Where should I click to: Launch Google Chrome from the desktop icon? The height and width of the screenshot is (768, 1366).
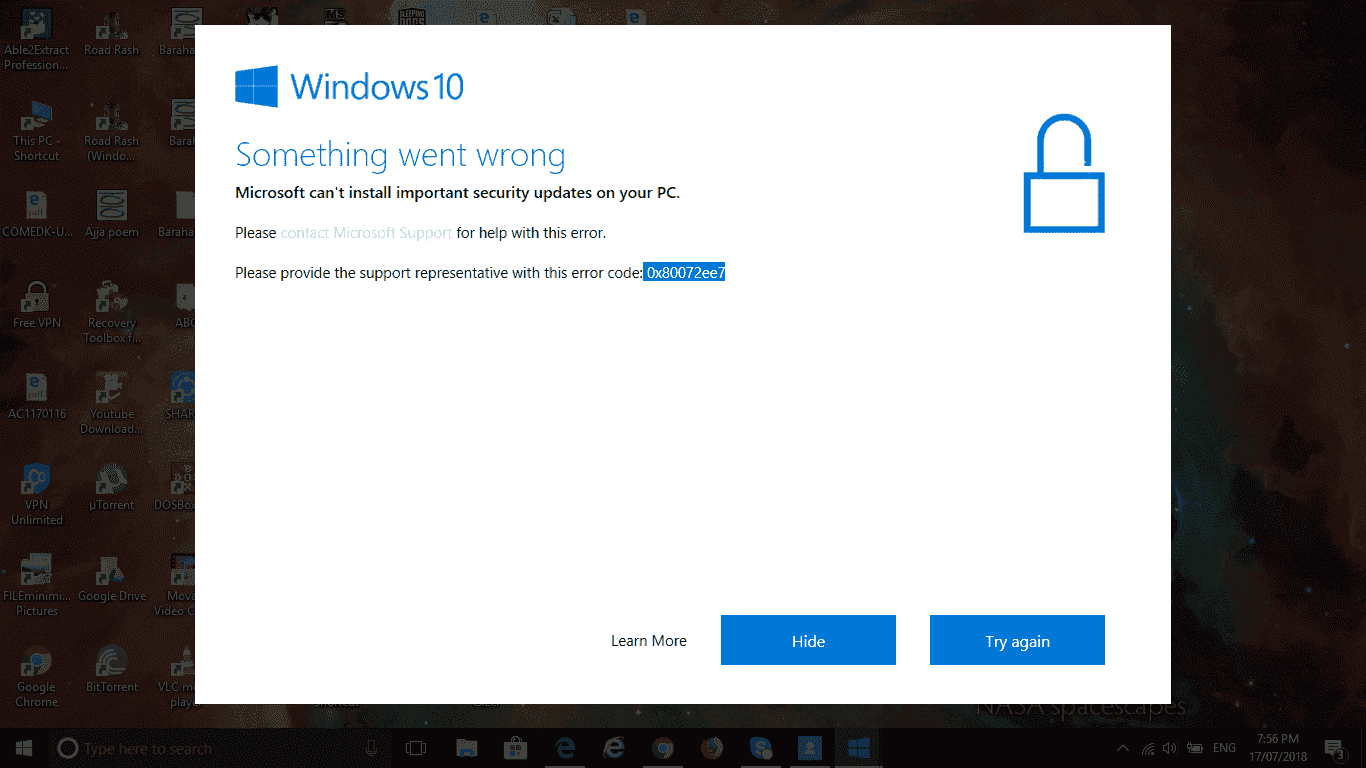tap(37, 676)
